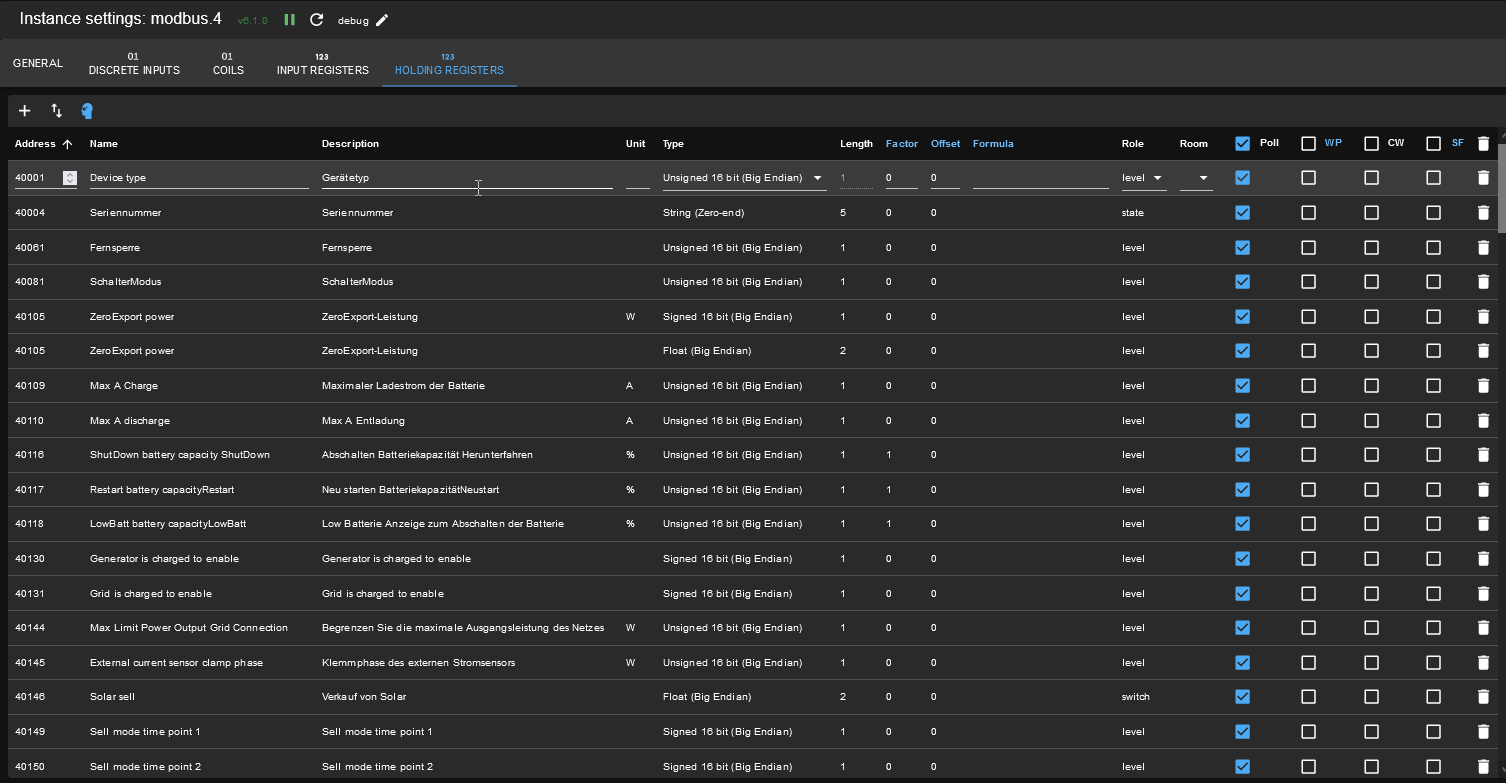1506x783 pixels.
Task: Delete the Max A discharge row
Action: [x=1483, y=420]
